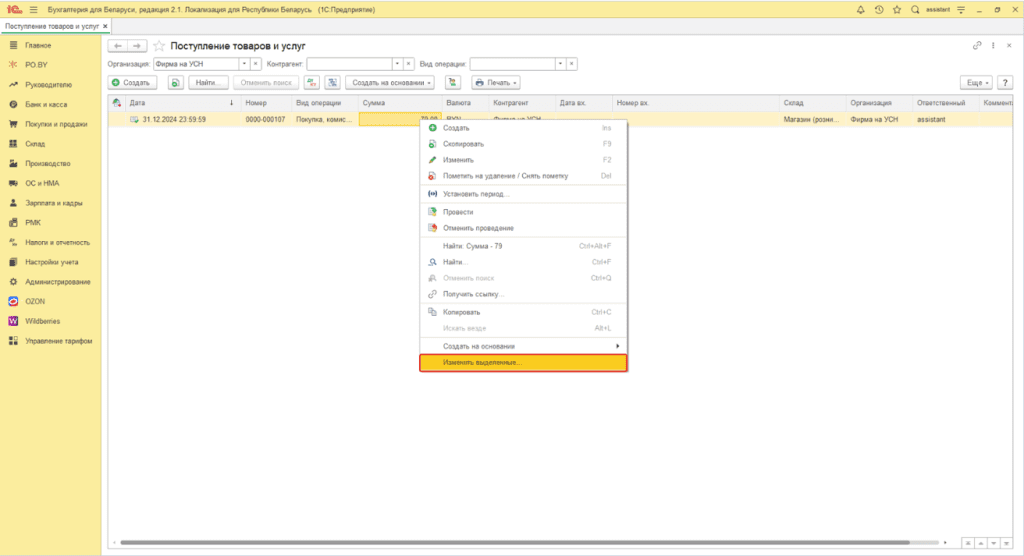1024x556 pixels.
Task: Open favorites via title bar star icon
Action: [895, 9]
